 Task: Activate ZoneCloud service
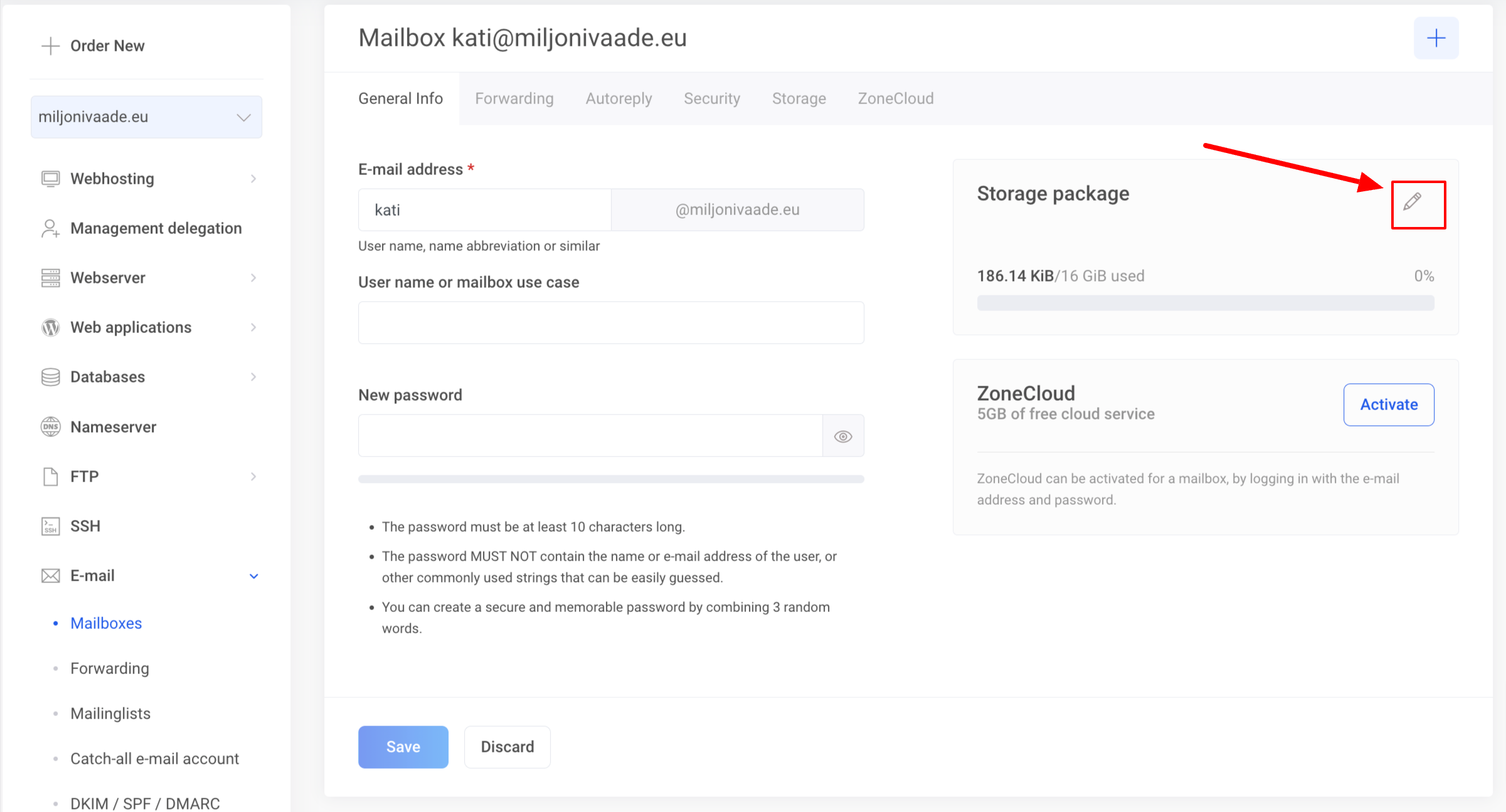1388,404
